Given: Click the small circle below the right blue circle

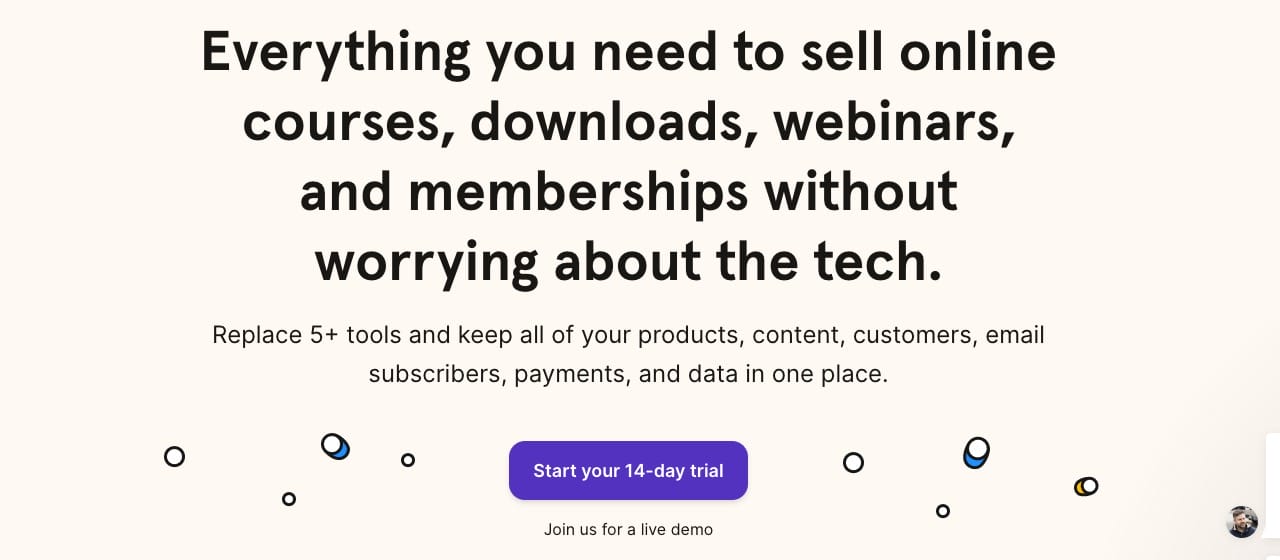Looking at the screenshot, I should point(943,511).
